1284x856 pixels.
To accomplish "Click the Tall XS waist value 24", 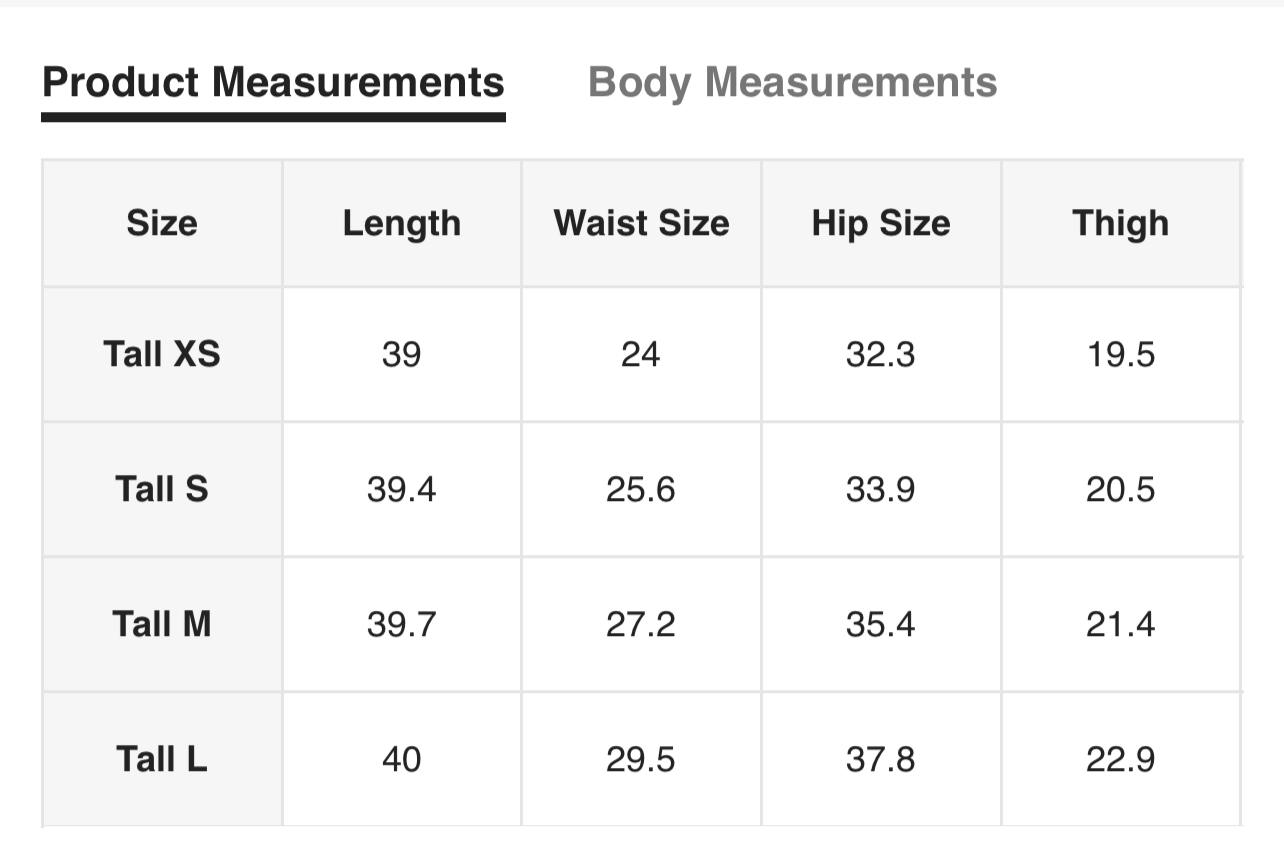I will click(641, 354).
